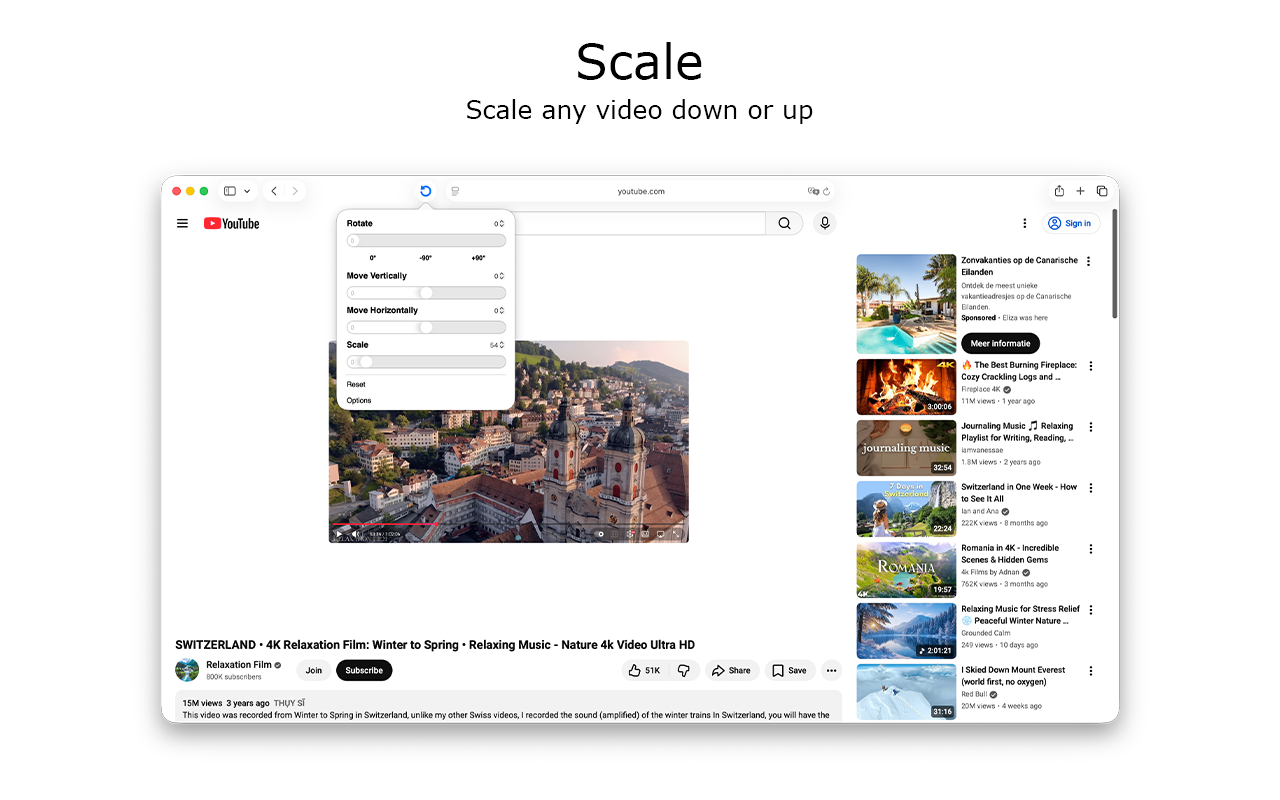Open Journaling Music video thumbnail

pos(906,448)
